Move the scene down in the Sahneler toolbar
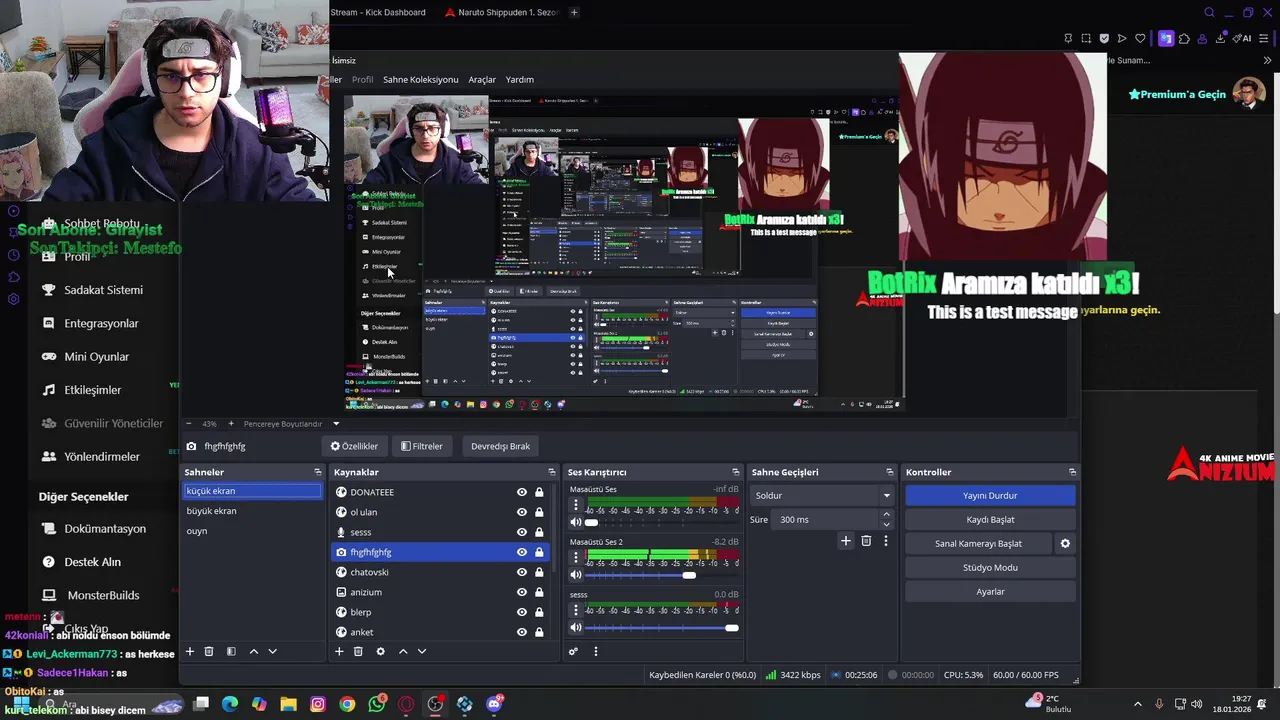 point(272,651)
